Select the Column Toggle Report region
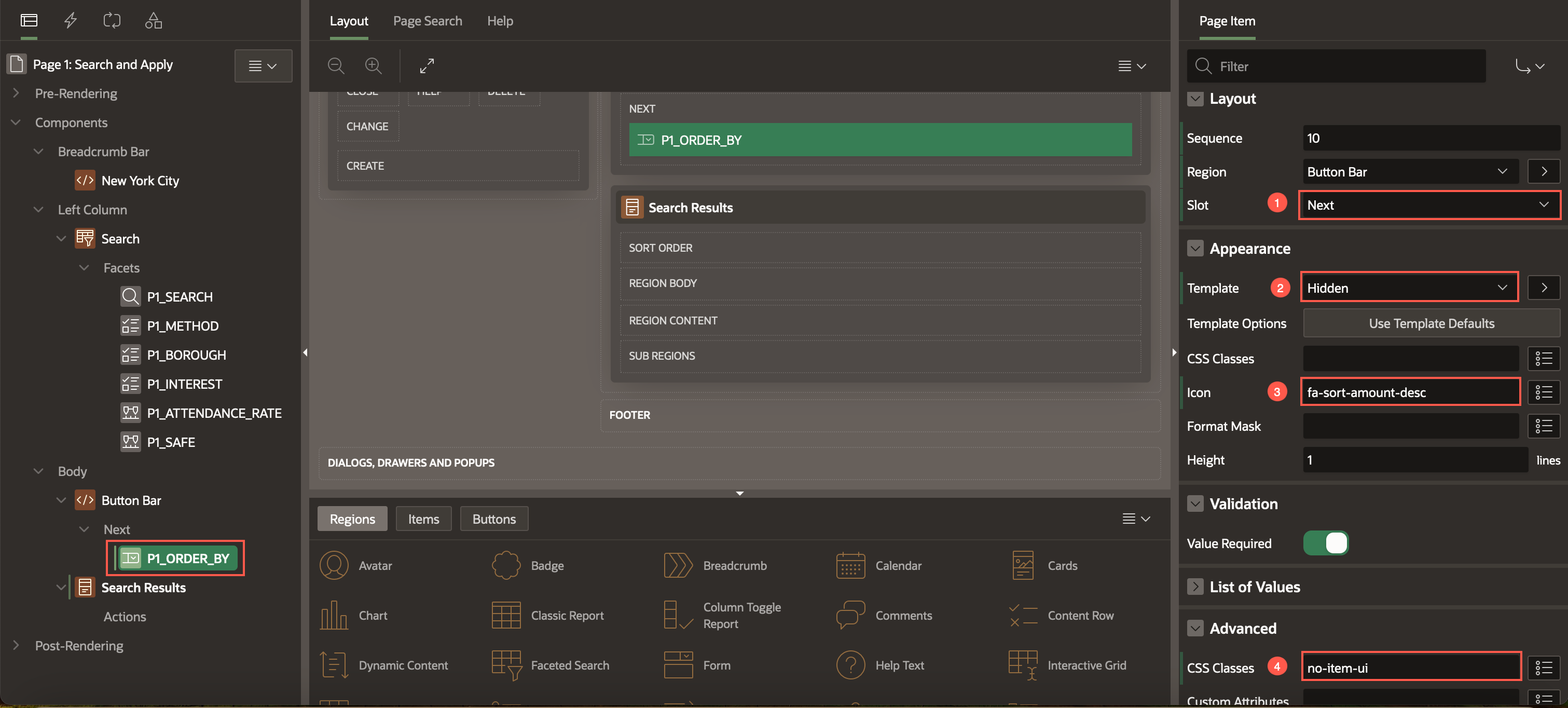Viewport: 1568px width, 708px height. point(723,616)
